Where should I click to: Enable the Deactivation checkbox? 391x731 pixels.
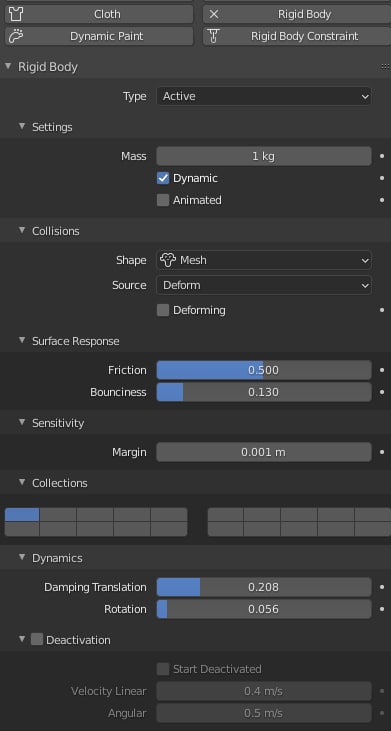[x=37, y=639]
